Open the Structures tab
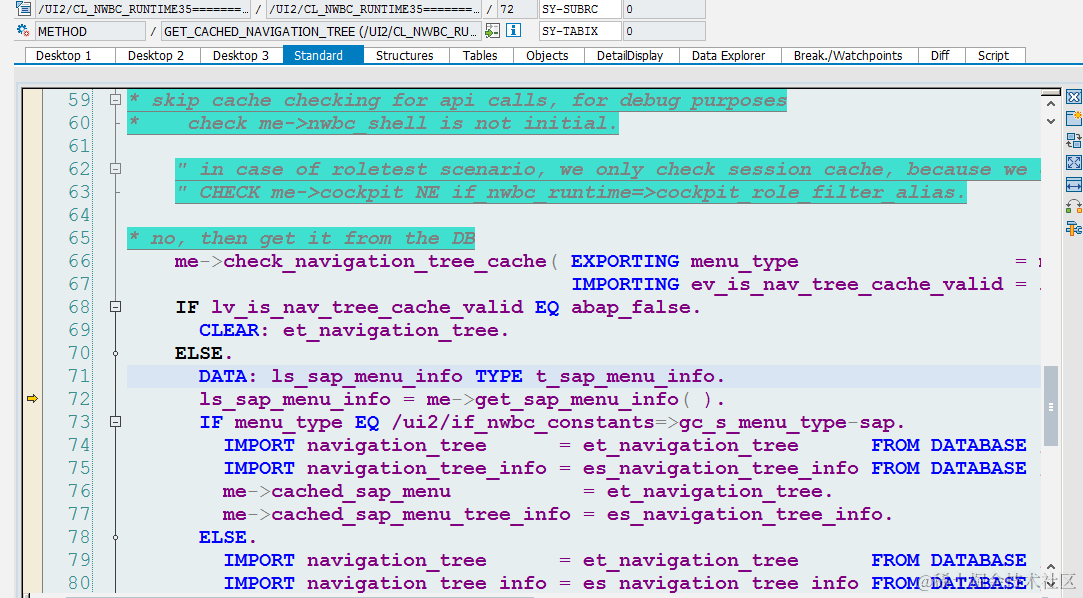Screen dimensions: 1083x598 [x=405, y=55]
